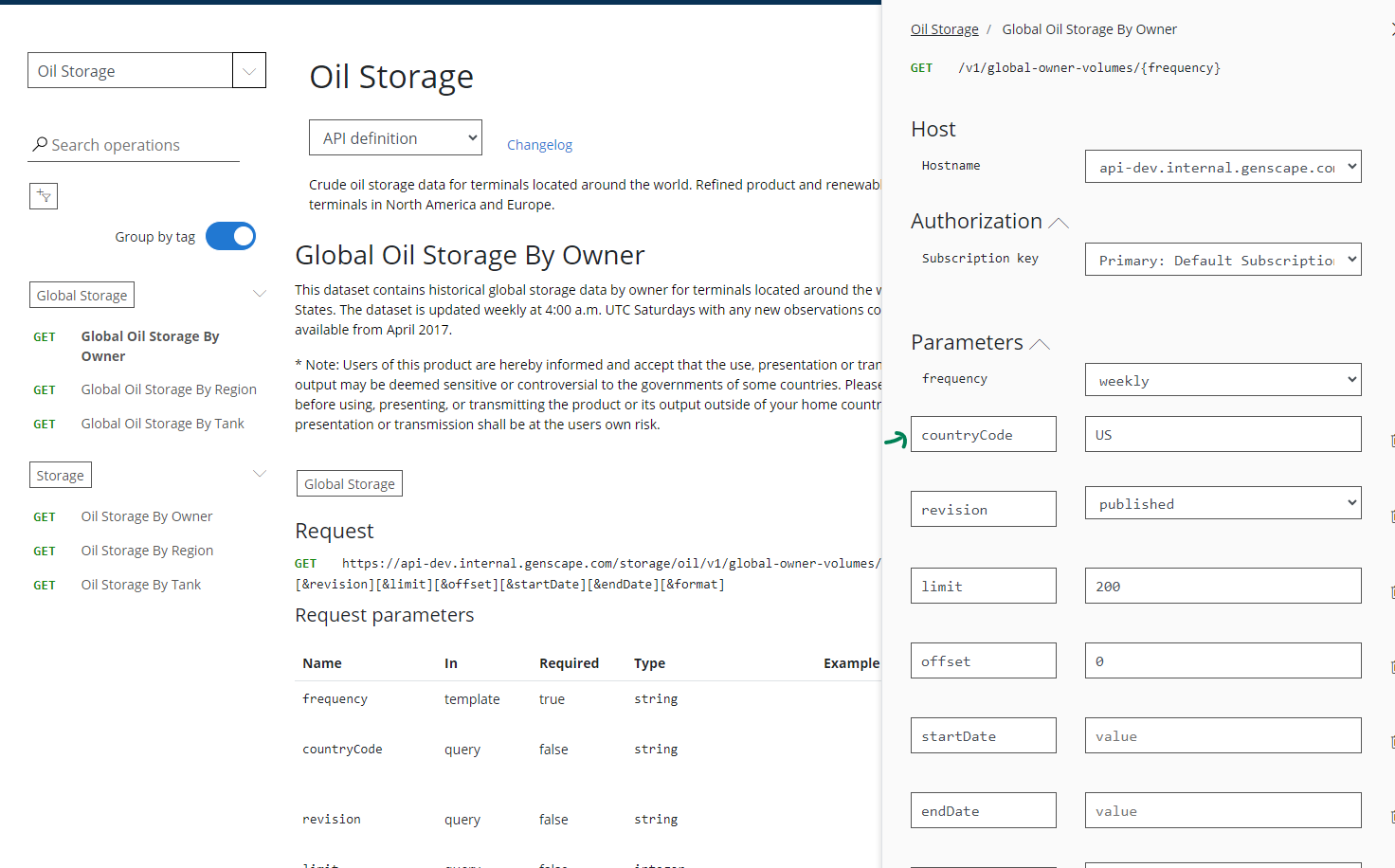The image size is (1395, 868).
Task: Collapse the Global Storage operations group
Action: click(259, 294)
